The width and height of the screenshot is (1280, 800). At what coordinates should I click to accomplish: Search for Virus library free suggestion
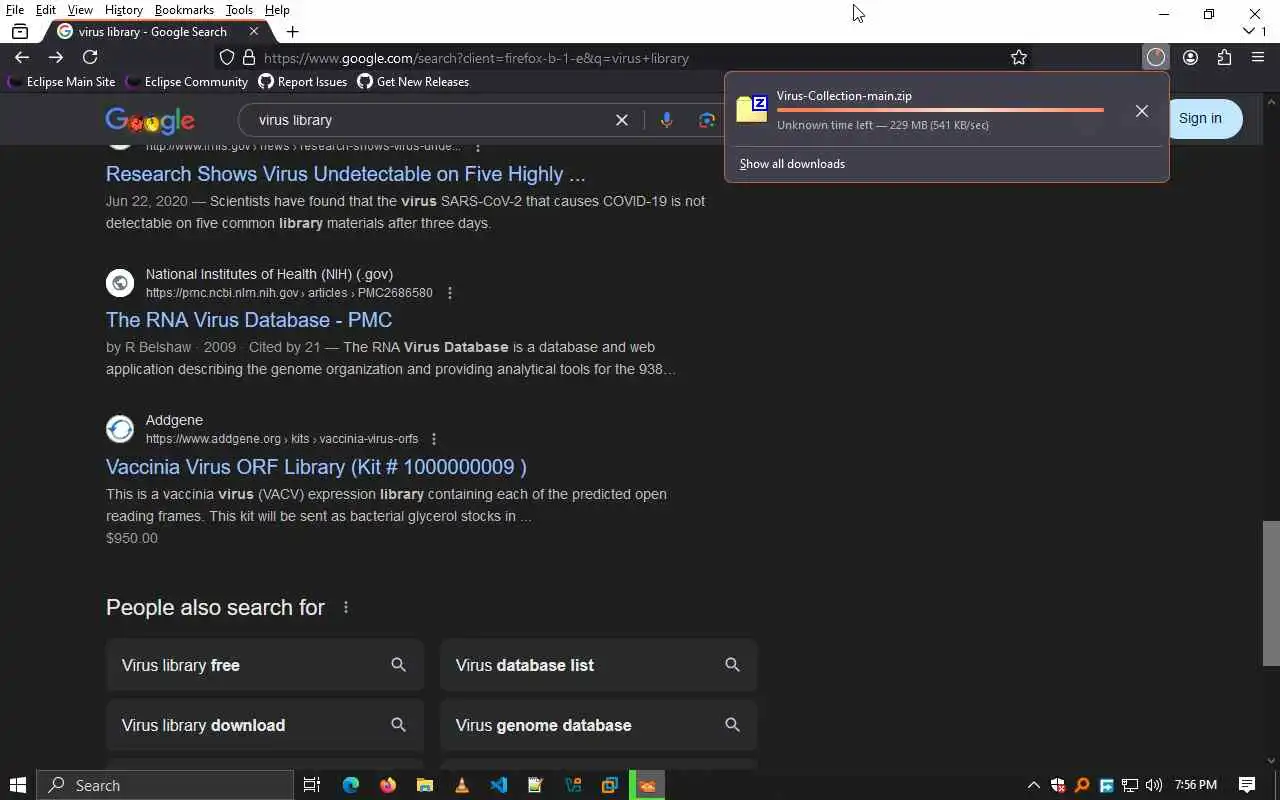(265, 665)
